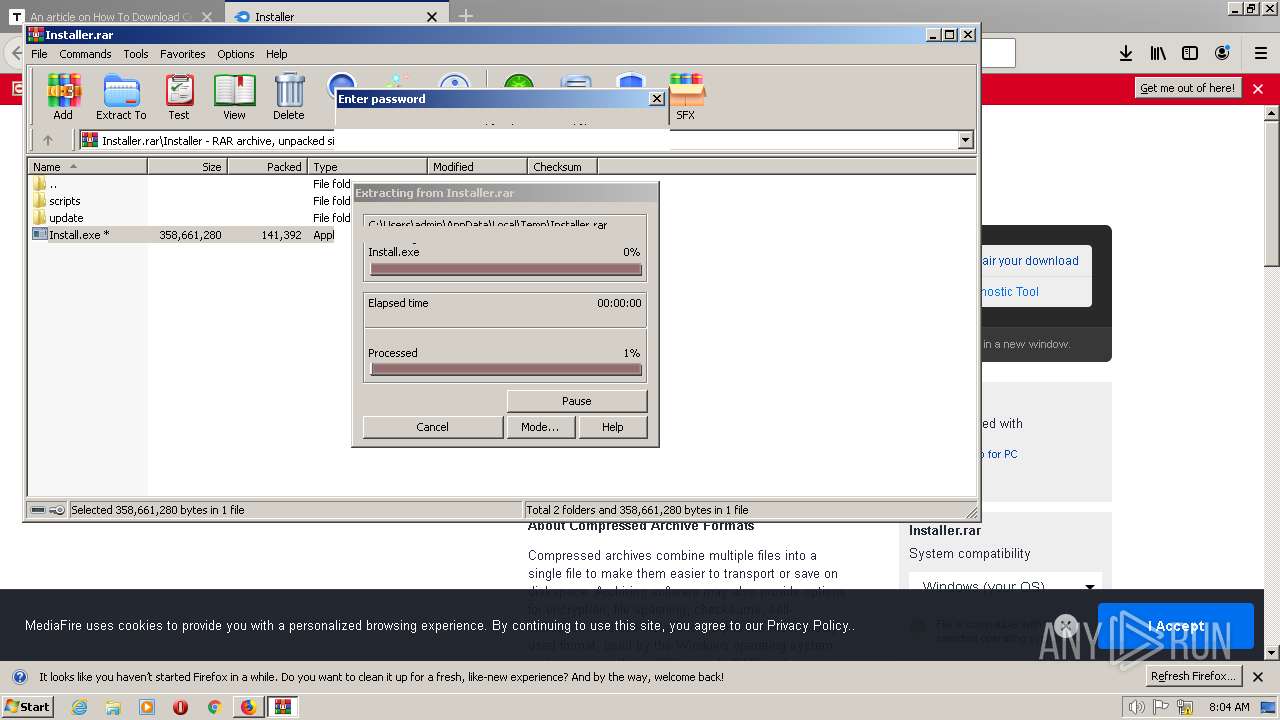1280x720 pixels.
Task: Open the Help menu in WinRAR
Action: tap(277, 54)
